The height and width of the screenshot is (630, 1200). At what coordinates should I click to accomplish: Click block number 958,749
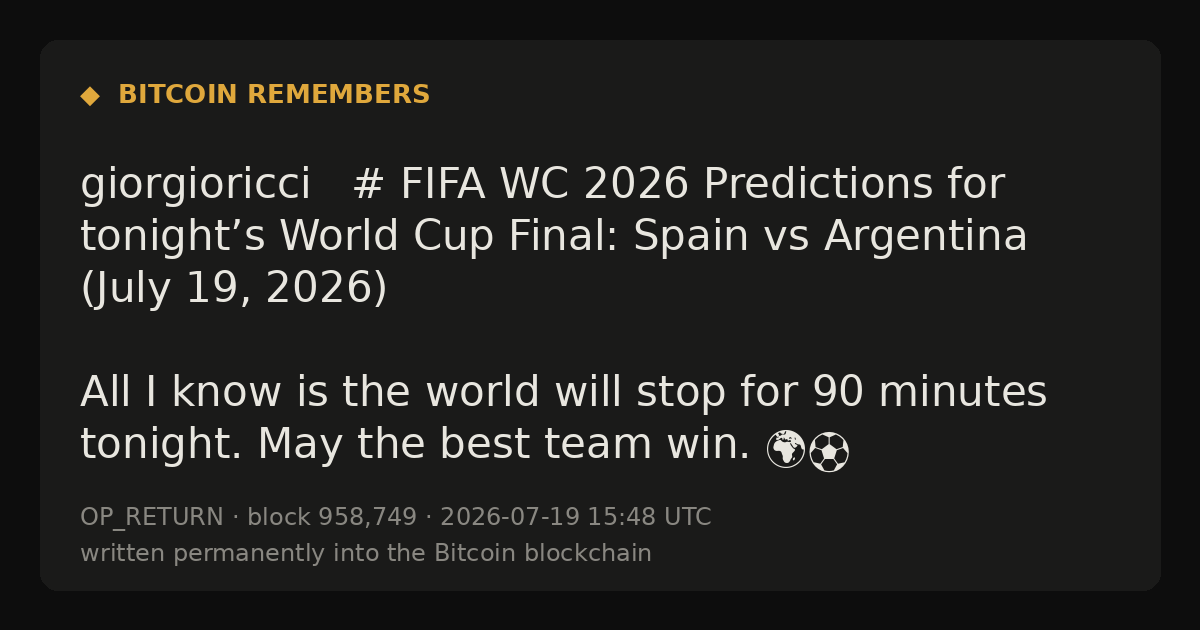point(332,518)
